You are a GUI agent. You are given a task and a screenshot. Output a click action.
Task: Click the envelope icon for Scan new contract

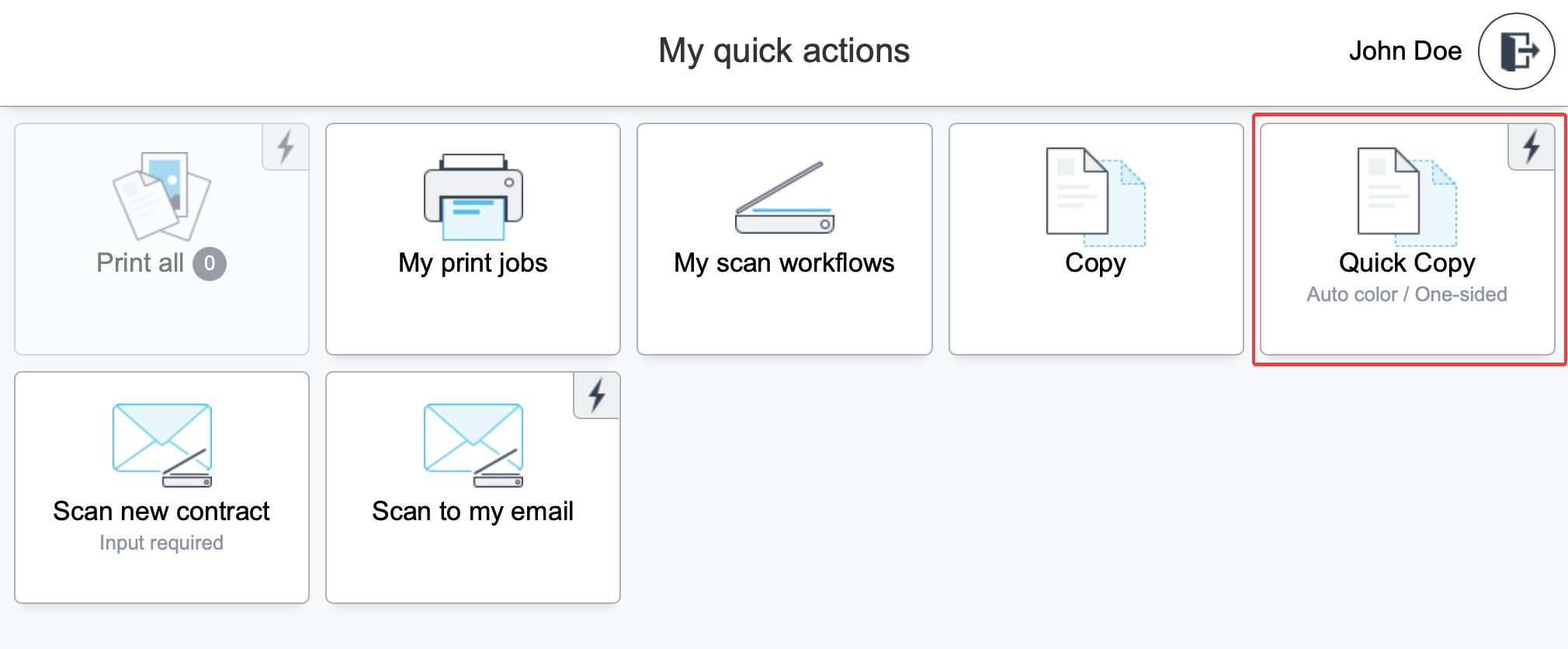tap(161, 445)
